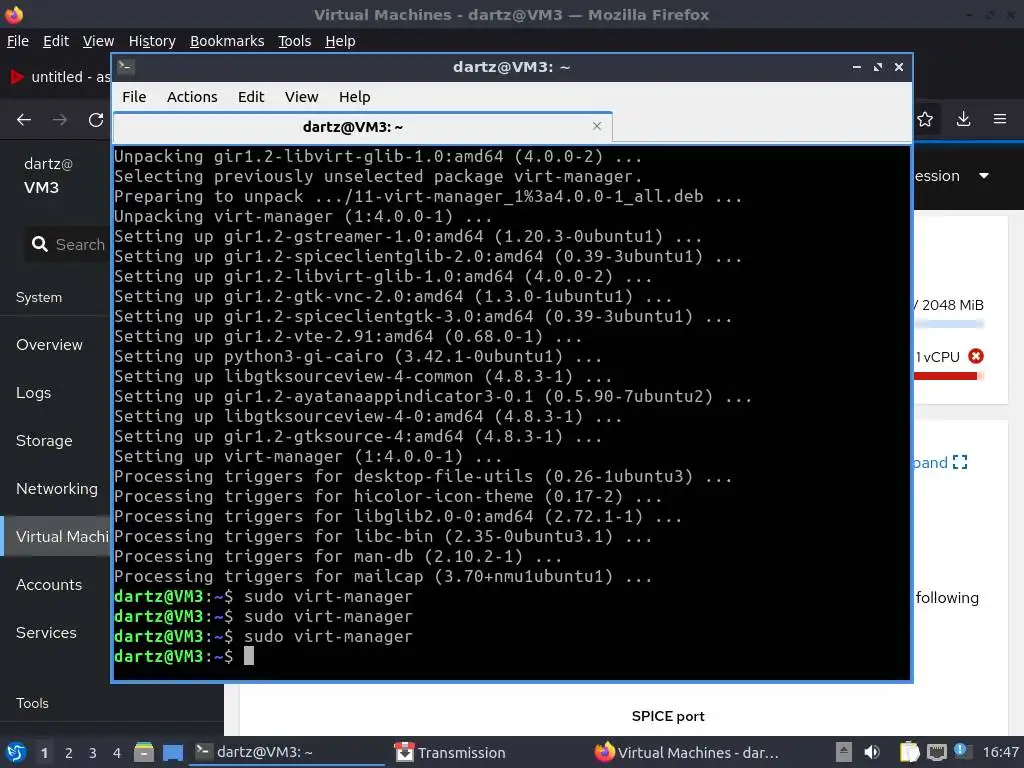Open the Actions menu in the terminal
Viewport: 1024px width, 768px height.
pos(192,97)
